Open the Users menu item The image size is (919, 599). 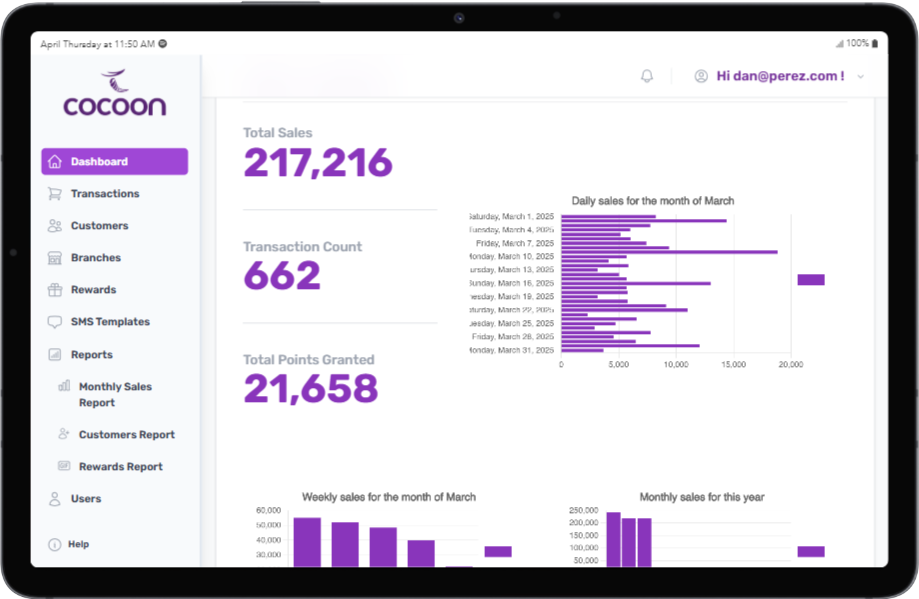coord(86,499)
